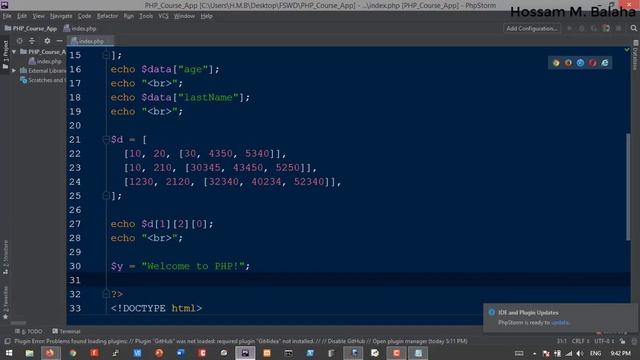Toggle the TODO tool window button
Image resolution: width=640 pixels, height=360 pixels.
click(29, 331)
